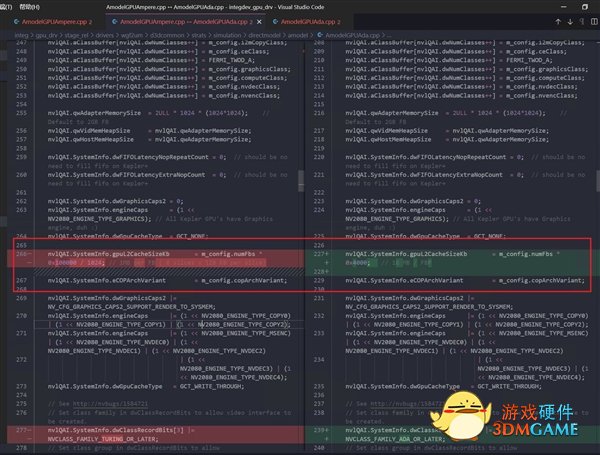Screen dimensions: 600x455
Task: Click the drivers breadcrumb segment
Action: click(x=104, y=35)
